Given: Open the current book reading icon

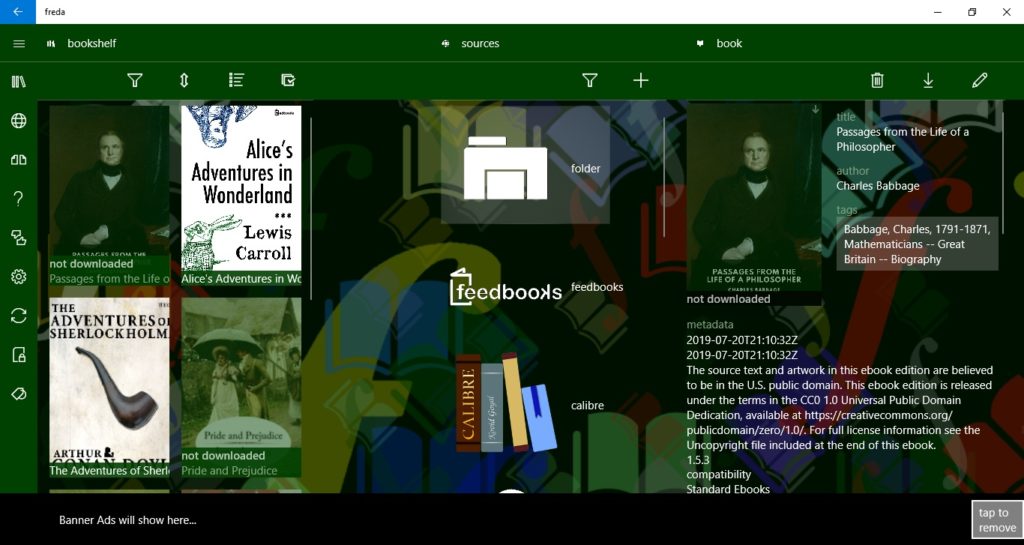Looking at the screenshot, I should click(x=19, y=159).
